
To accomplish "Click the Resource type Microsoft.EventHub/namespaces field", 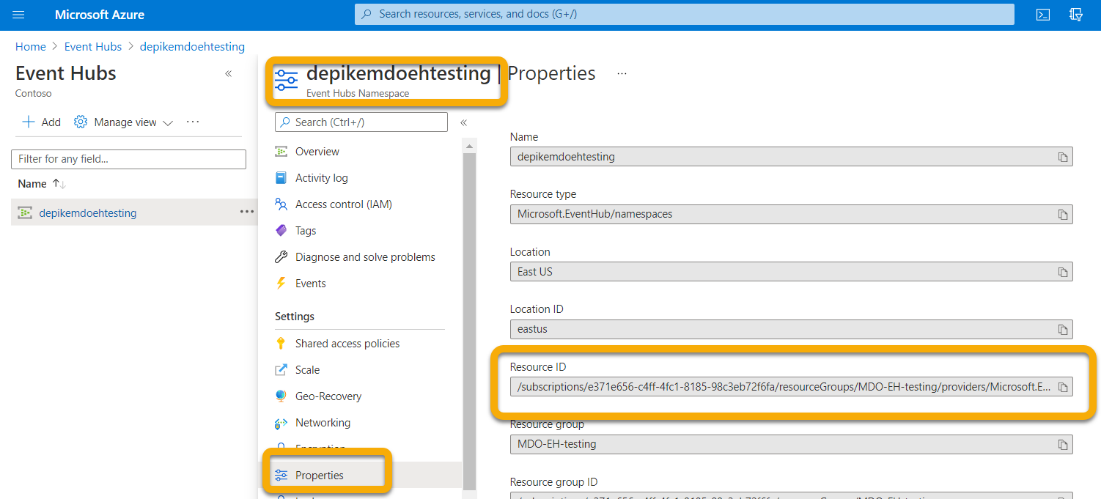I will coord(791,214).
